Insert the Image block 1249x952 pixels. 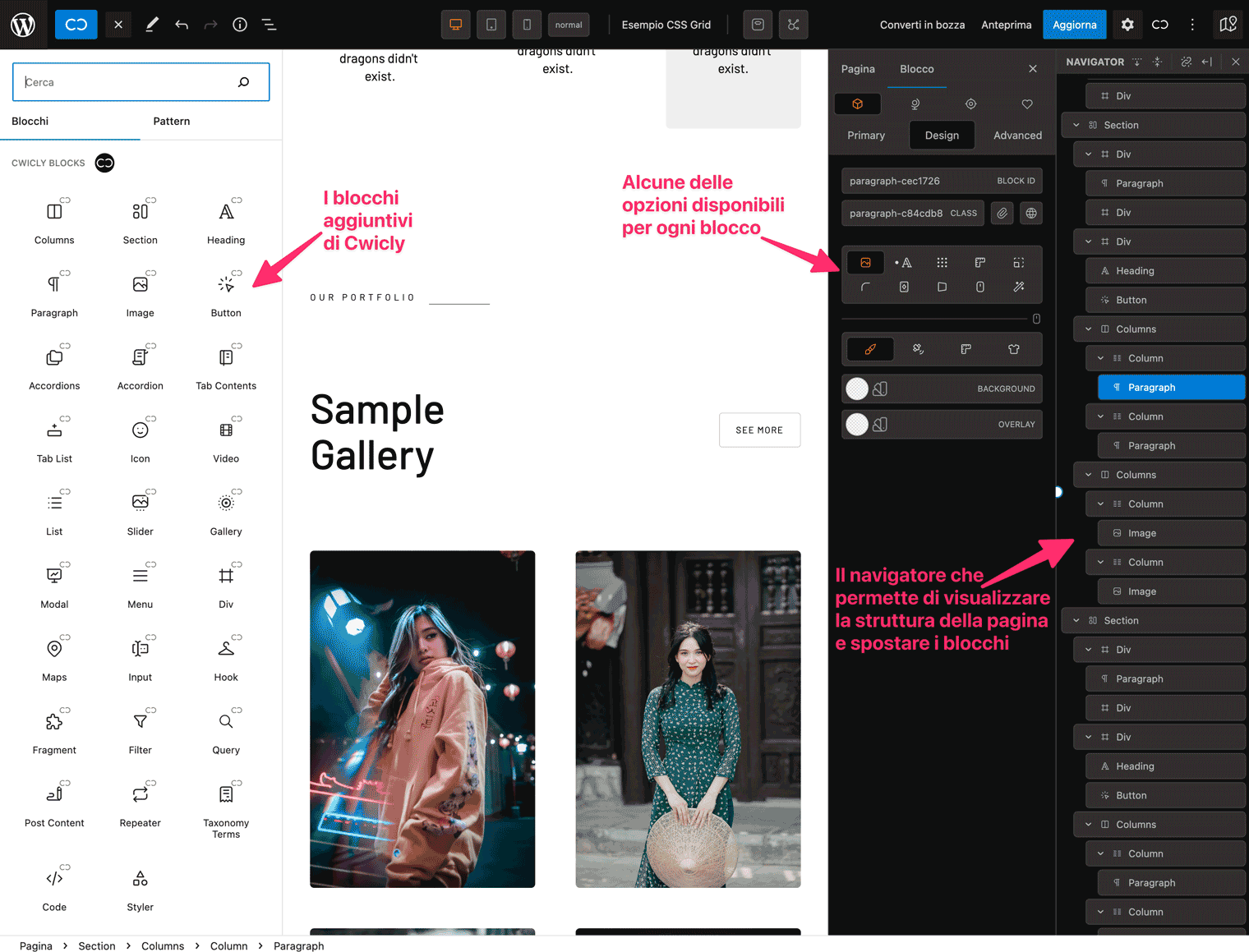pos(141,295)
